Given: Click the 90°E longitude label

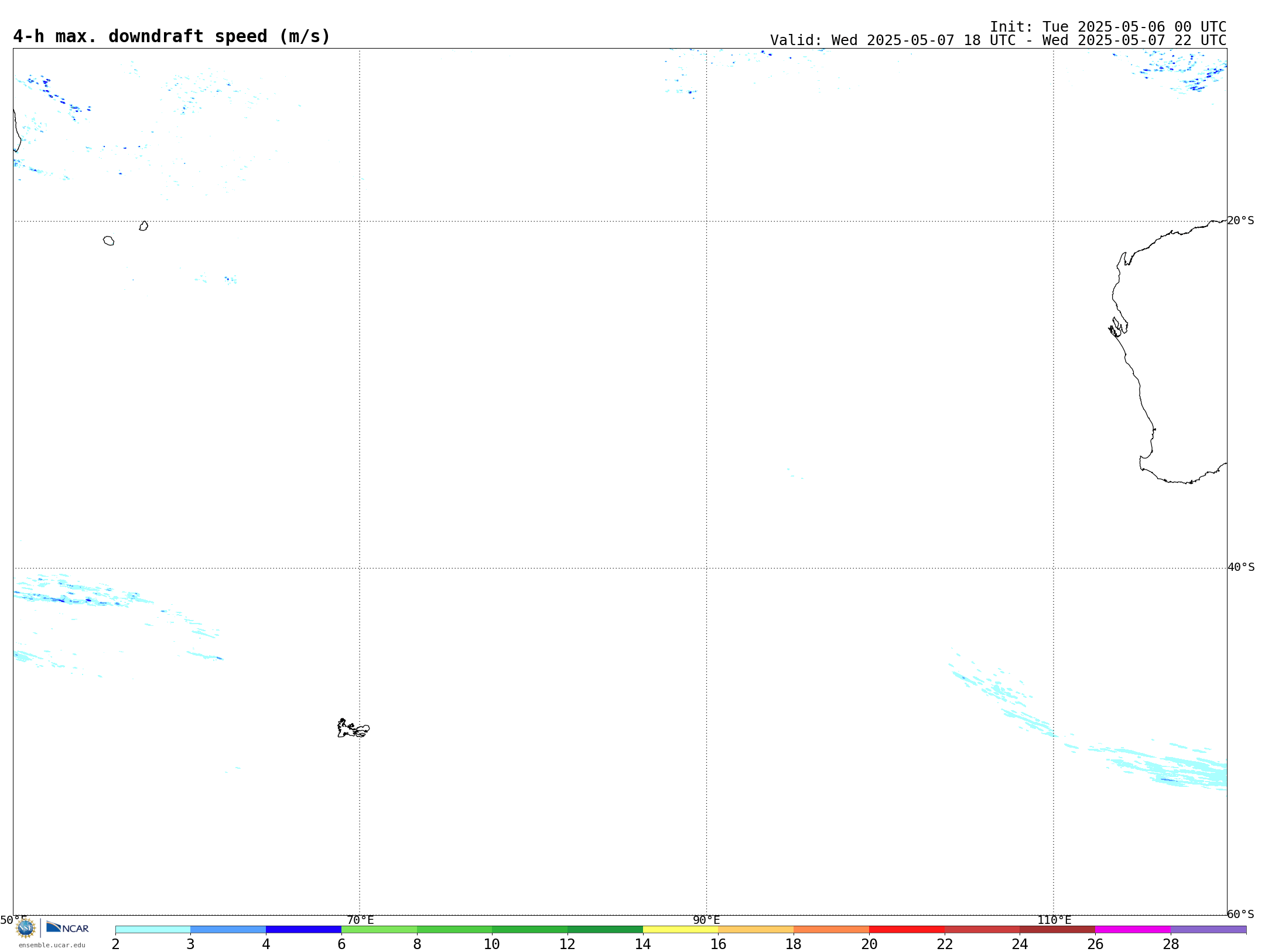Looking at the screenshot, I should click(x=706, y=920).
